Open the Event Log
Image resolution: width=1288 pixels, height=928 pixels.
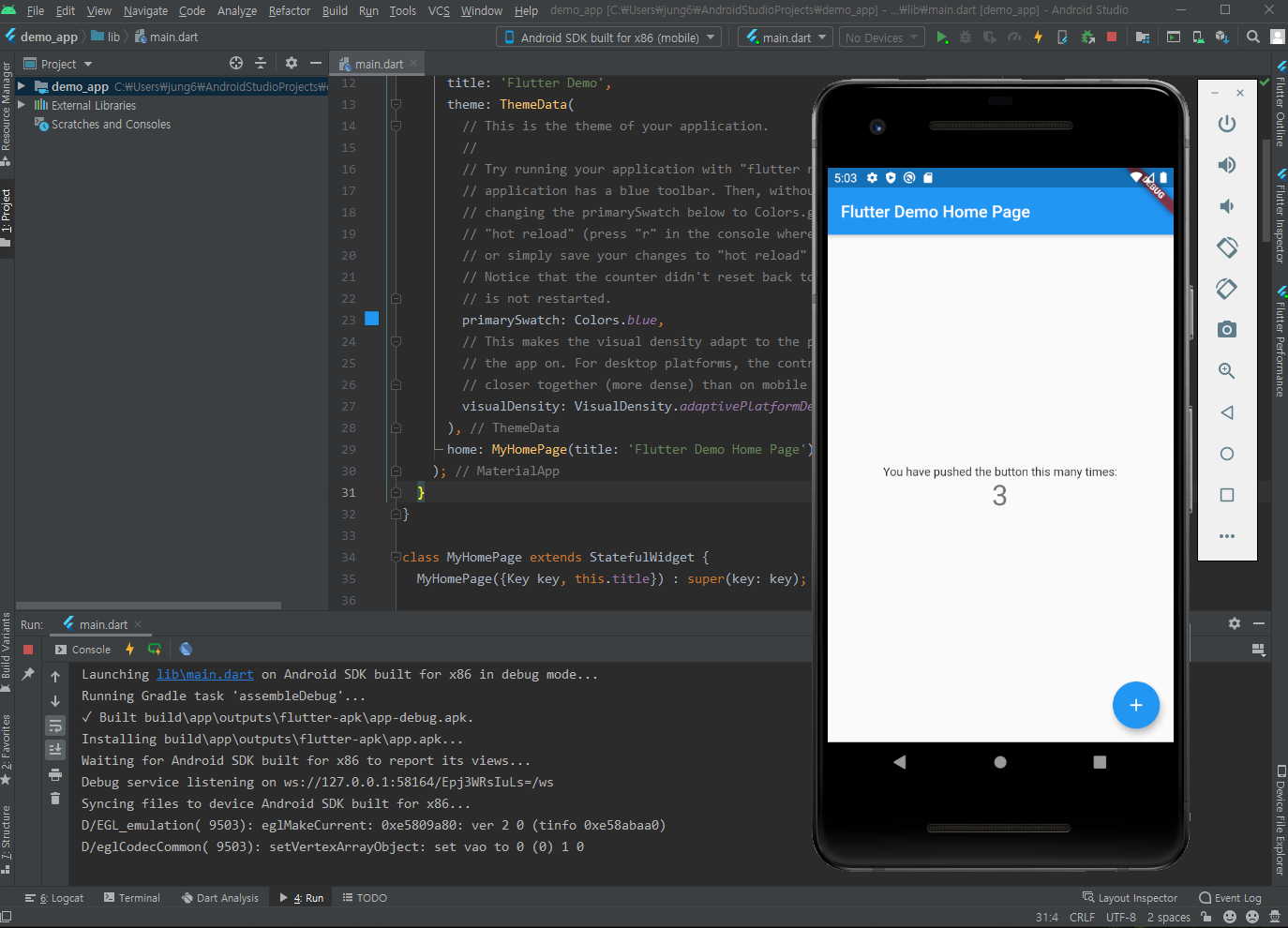1230,897
